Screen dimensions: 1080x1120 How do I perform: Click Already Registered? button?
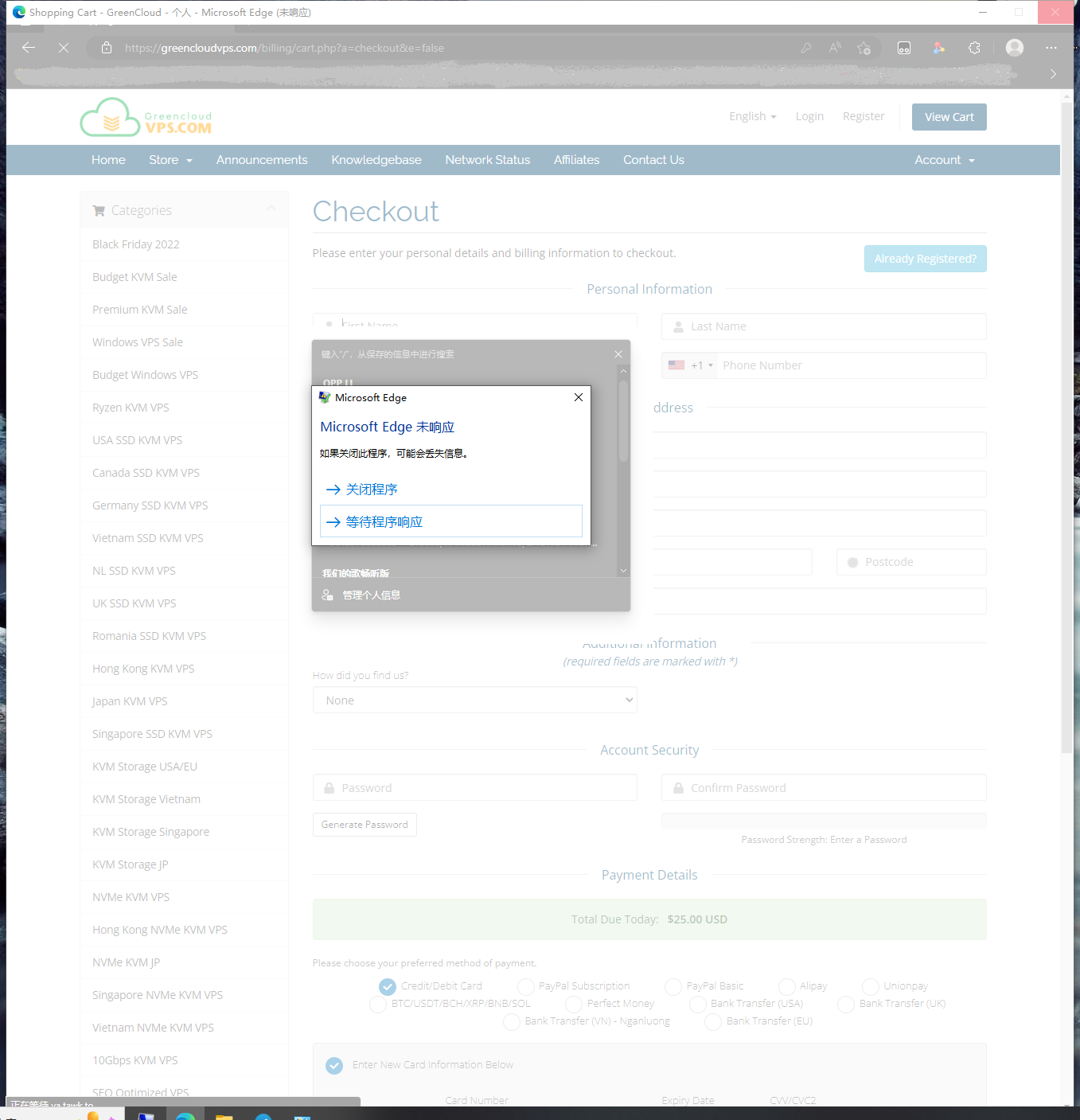pyautogui.click(x=925, y=259)
